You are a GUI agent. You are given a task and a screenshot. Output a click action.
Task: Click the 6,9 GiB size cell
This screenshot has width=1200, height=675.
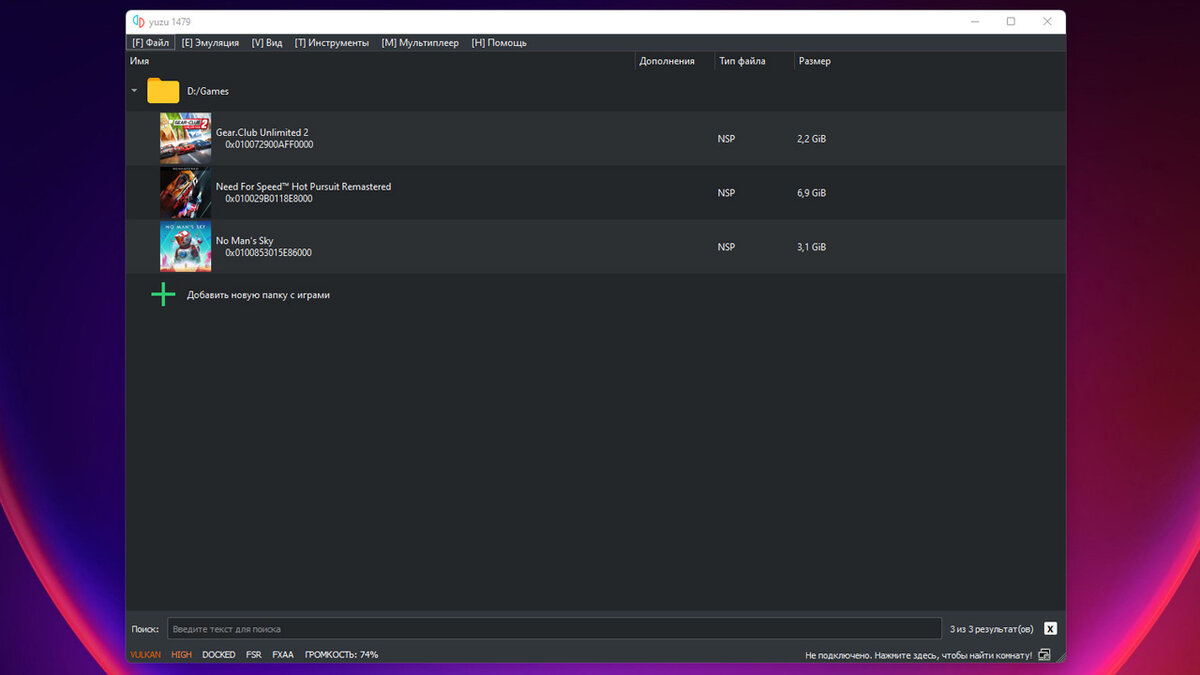812,192
